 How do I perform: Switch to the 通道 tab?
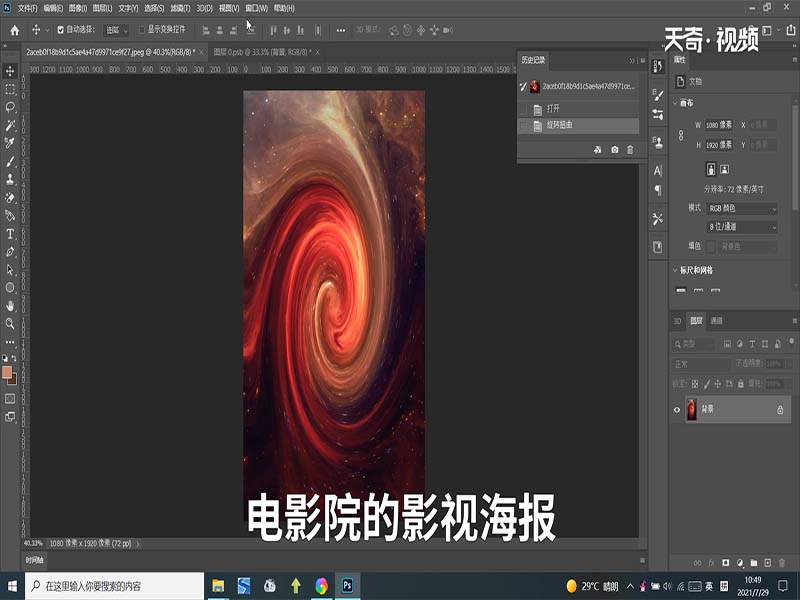[716, 320]
